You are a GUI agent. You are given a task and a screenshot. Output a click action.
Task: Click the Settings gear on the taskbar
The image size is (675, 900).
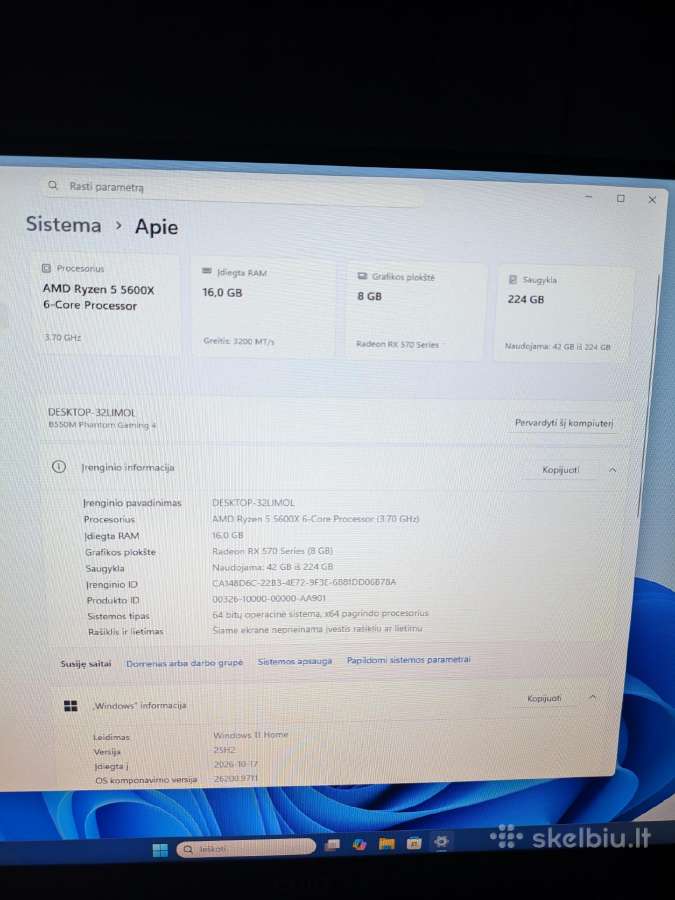(441, 841)
